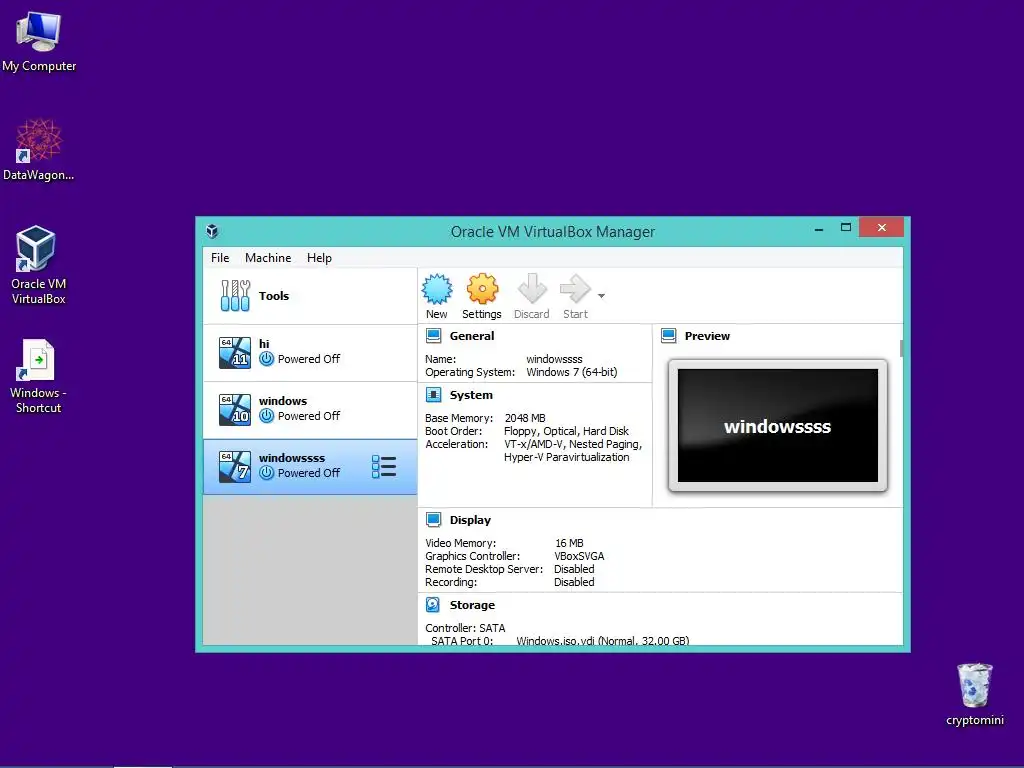Expand the Start button dropdown arrow
This screenshot has width=1024, height=768.
[601, 296]
